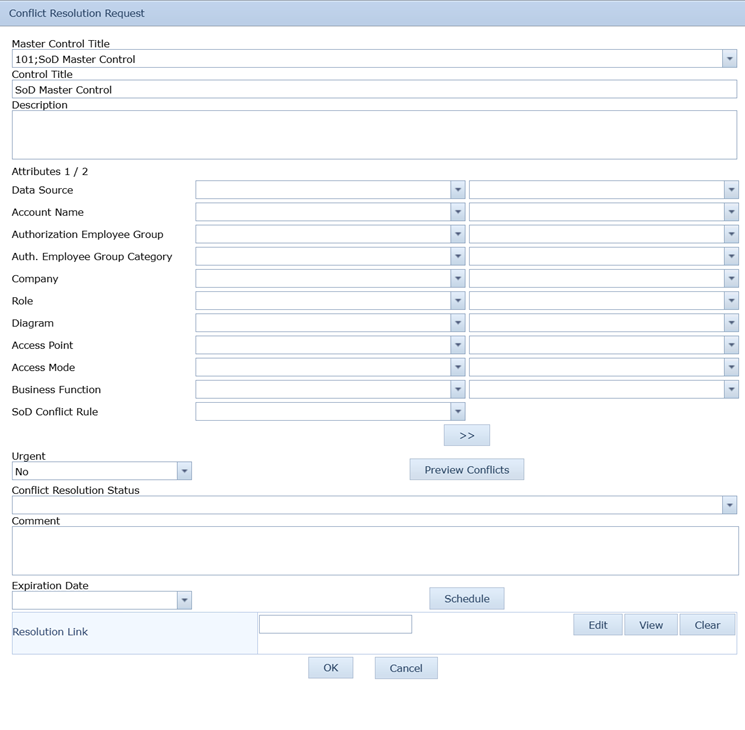Expand first Authorization Employee Group dropdown
745x730 pixels.
(457, 234)
